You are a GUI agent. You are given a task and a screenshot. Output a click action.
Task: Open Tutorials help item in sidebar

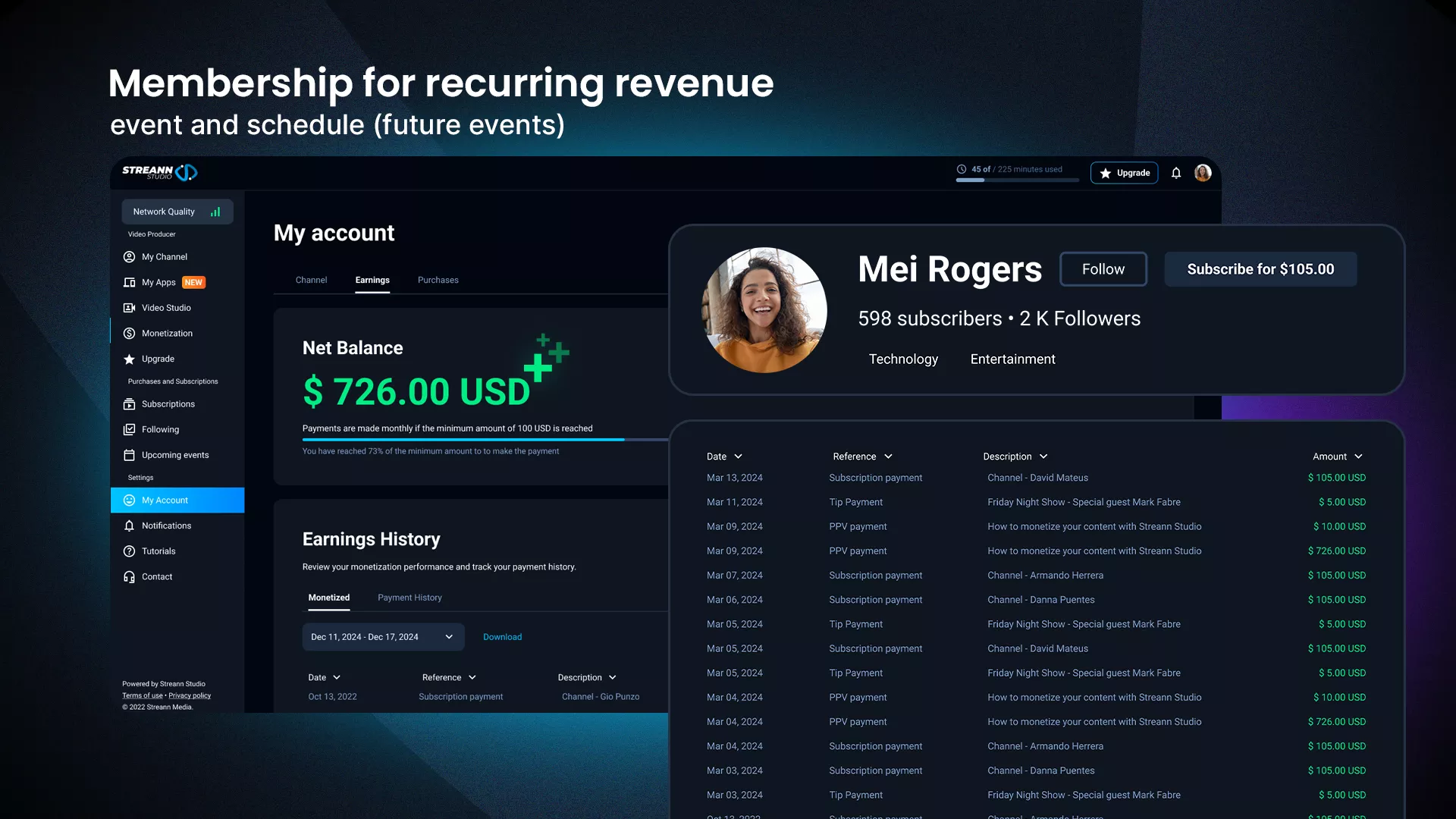click(x=158, y=551)
